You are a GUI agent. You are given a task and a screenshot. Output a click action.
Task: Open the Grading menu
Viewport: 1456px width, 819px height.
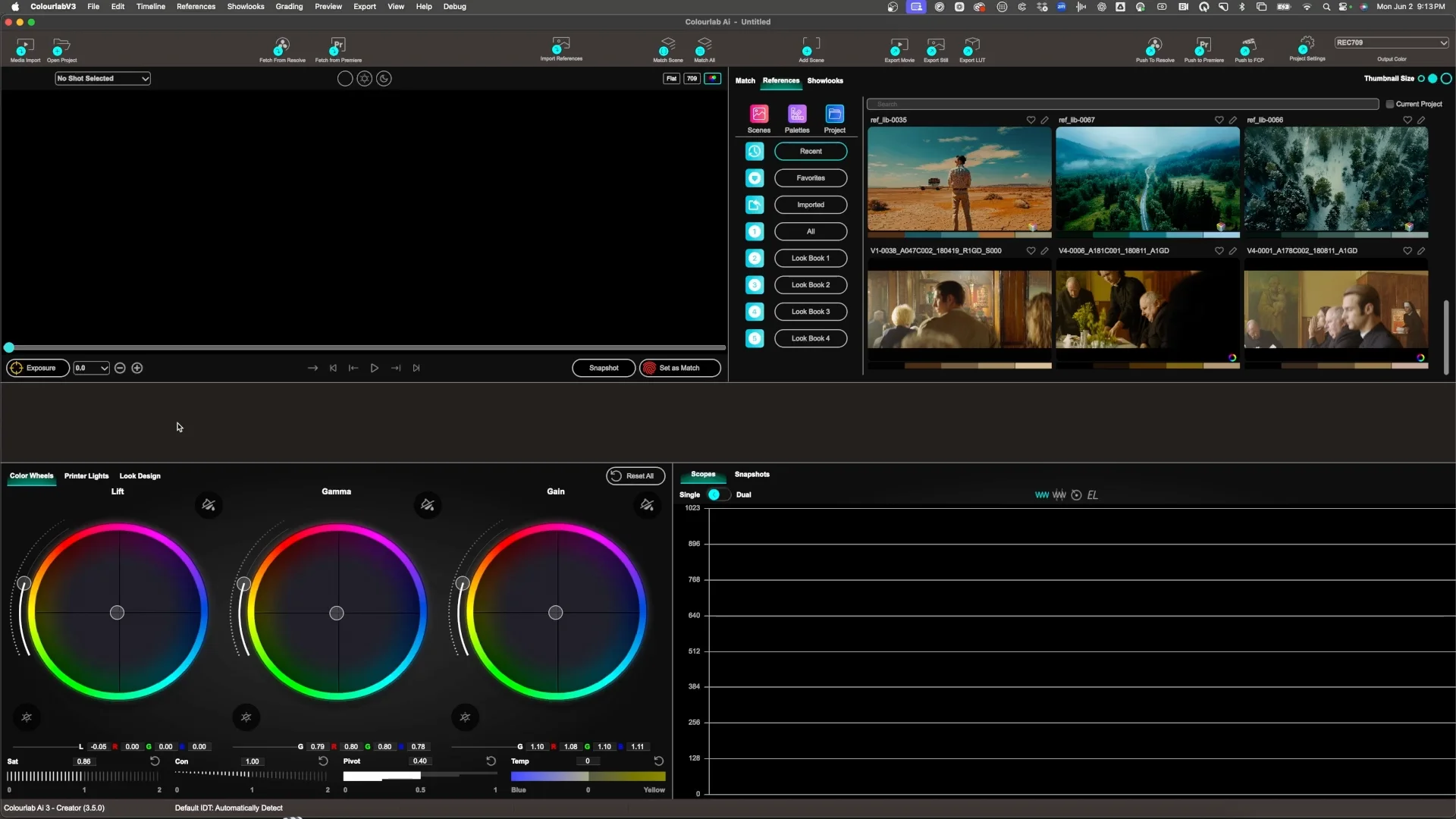click(x=289, y=6)
